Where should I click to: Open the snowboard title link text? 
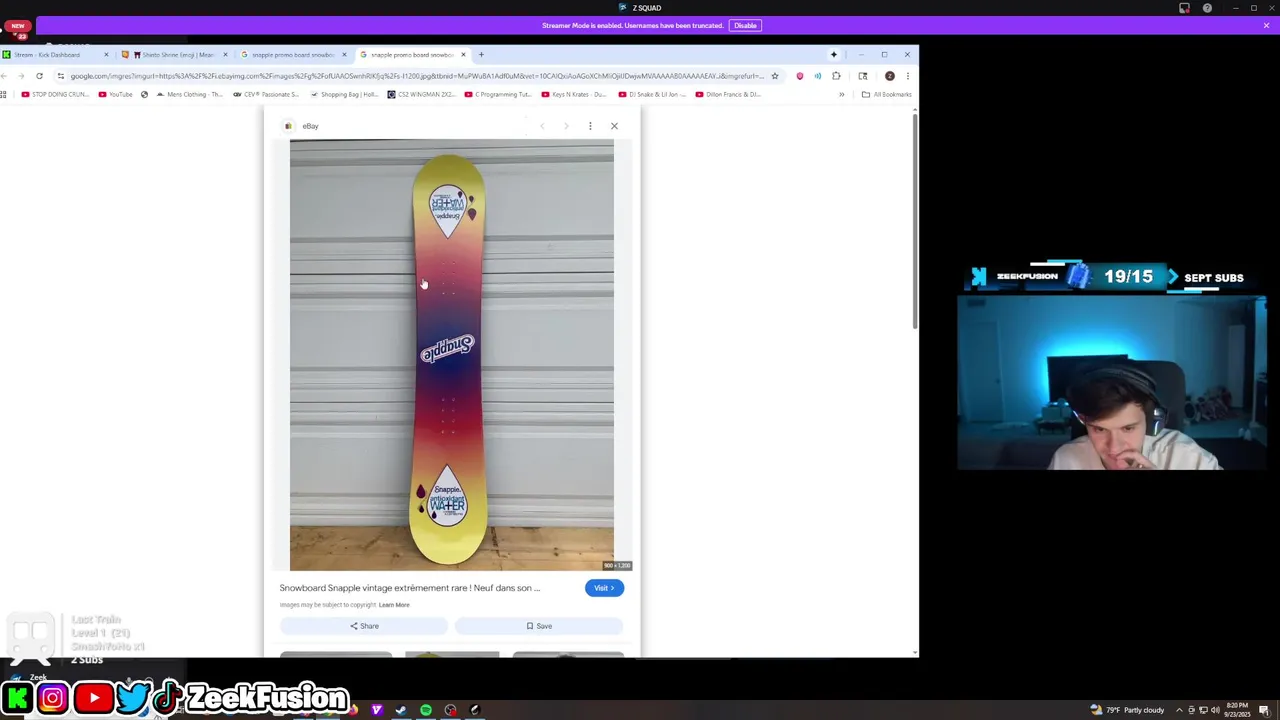409,588
